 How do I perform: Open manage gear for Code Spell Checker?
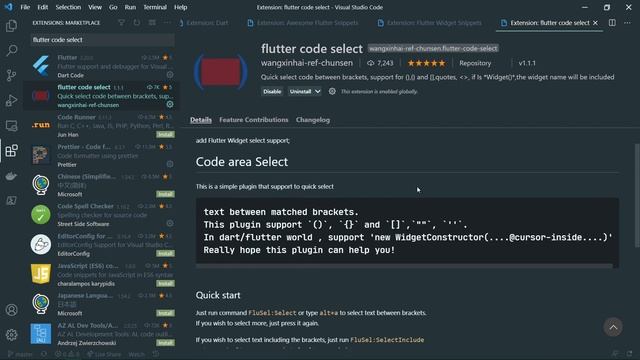tap(170, 223)
